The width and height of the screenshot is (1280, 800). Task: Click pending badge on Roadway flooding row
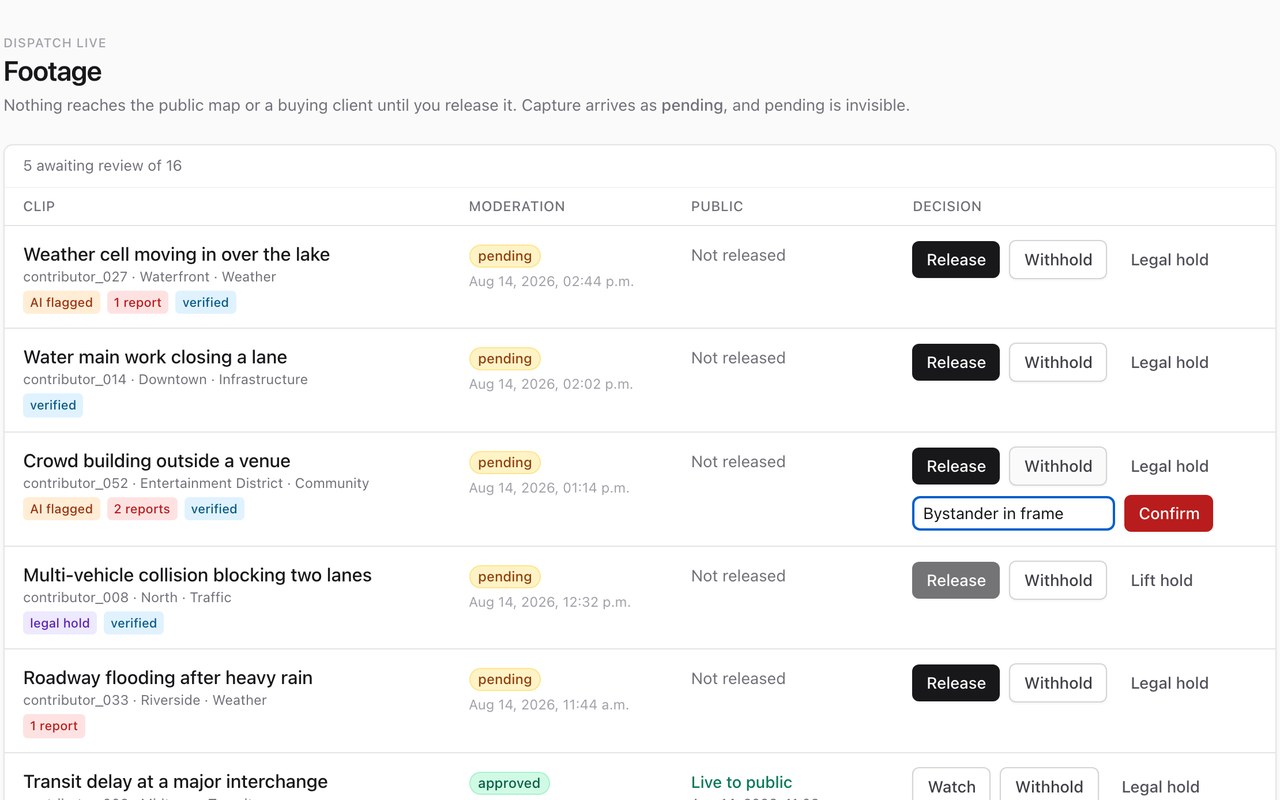pyautogui.click(x=505, y=679)
